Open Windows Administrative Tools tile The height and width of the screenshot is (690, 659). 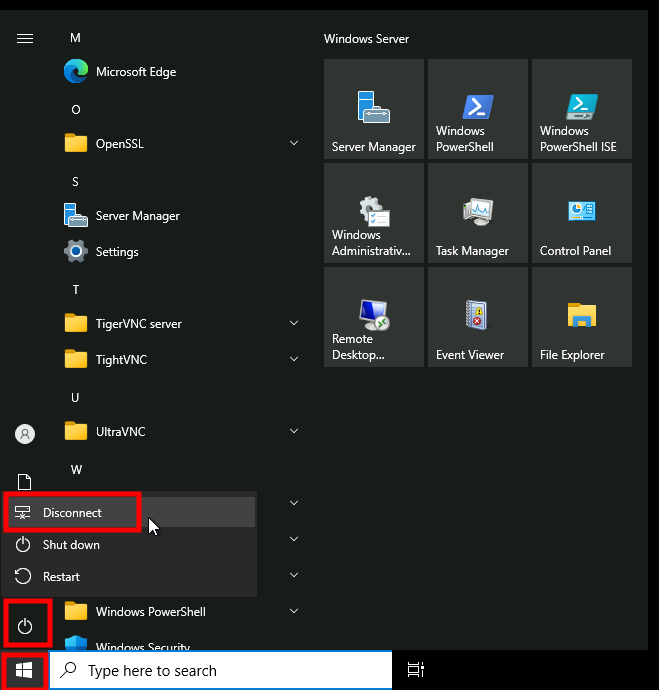pyautogui.click(x=373, y=213)
